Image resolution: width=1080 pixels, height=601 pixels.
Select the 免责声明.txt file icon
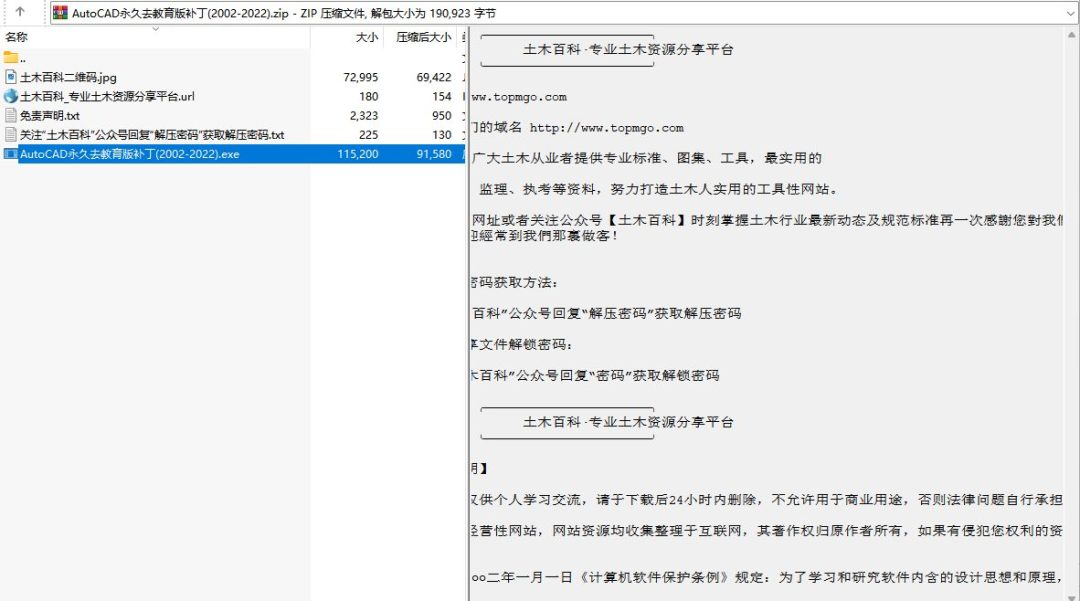click(x=11, y=116)
